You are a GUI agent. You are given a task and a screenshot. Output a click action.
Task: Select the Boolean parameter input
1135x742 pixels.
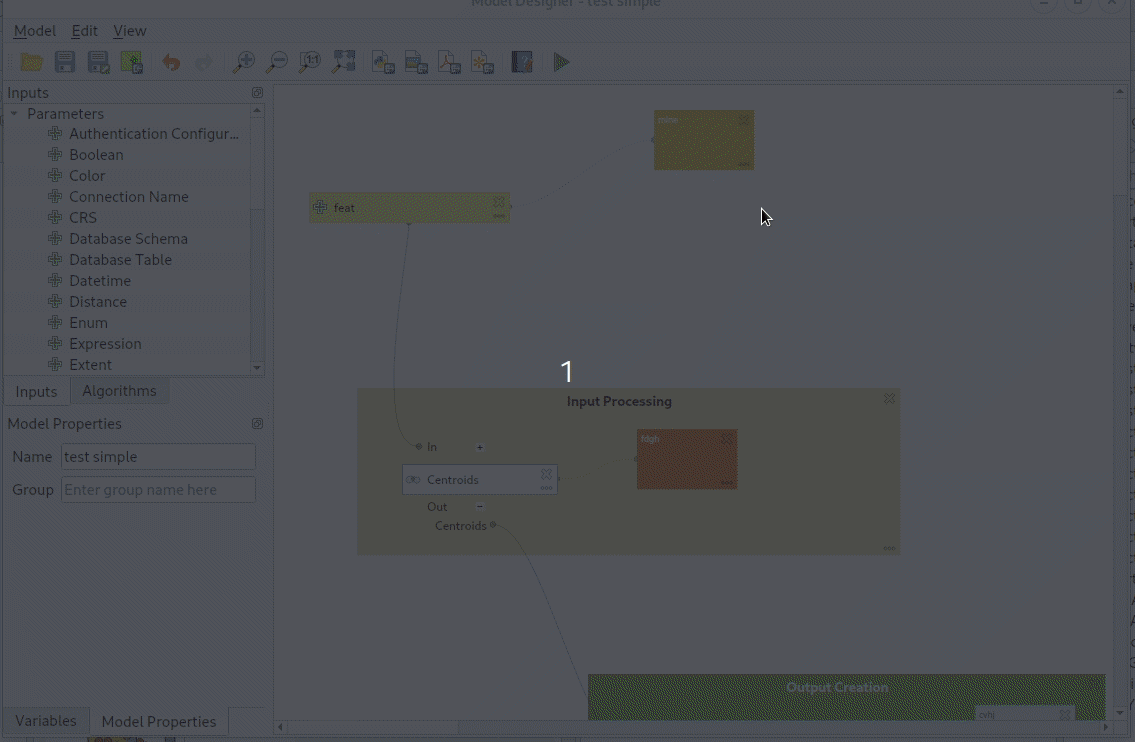(96, 155)
